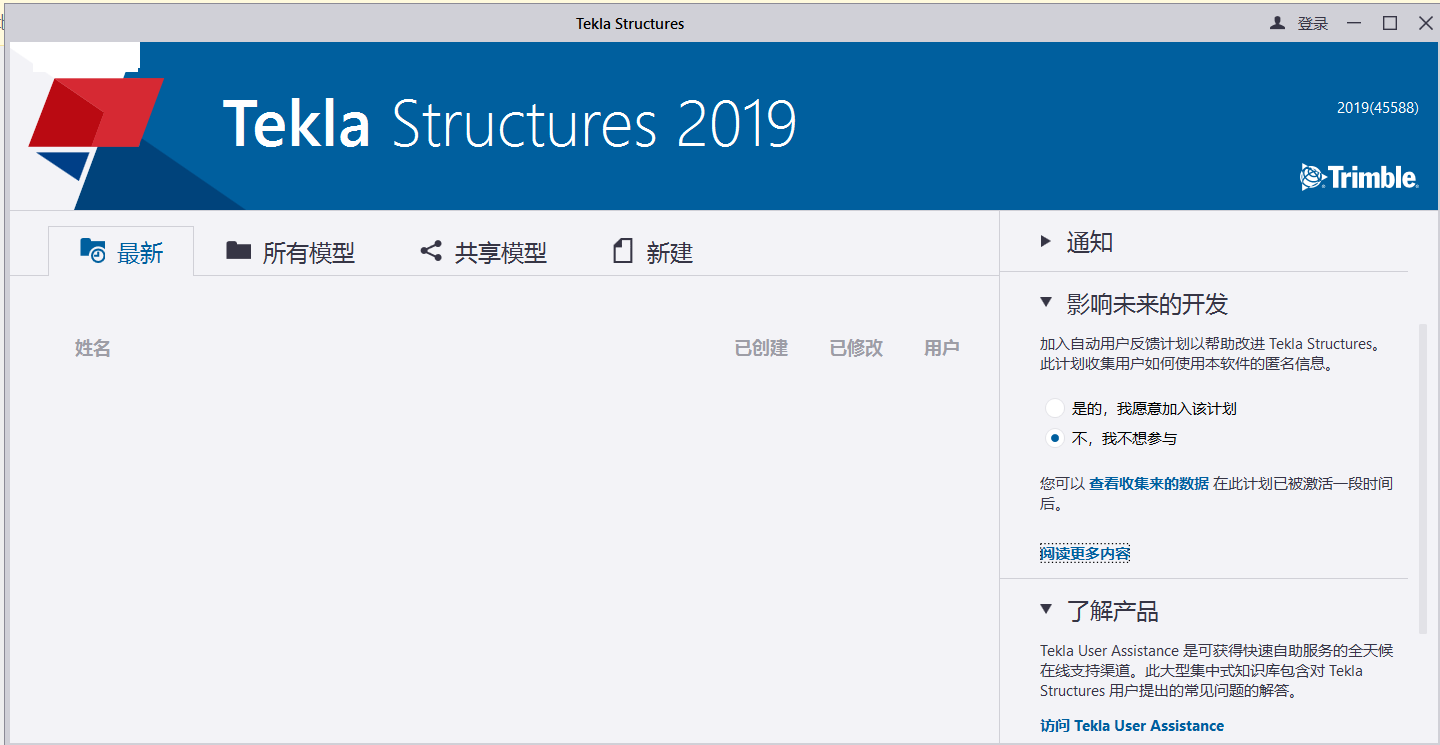Sort by the 已创建 column header

point(761,348)
